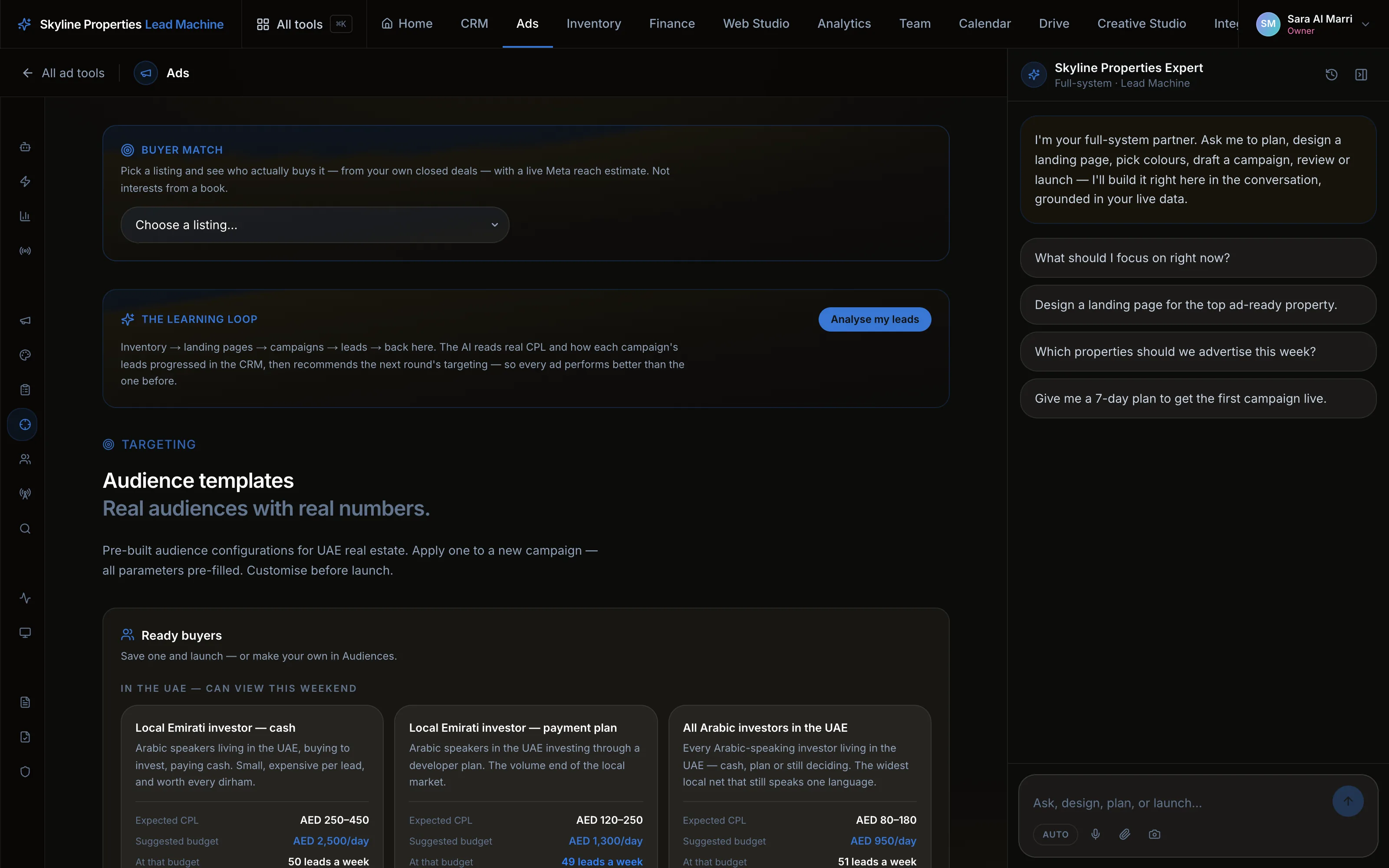Go back to All ad tools
The width and height of the screenshot is (1389, 868).
pyautogui.click(x=63, y=73)
